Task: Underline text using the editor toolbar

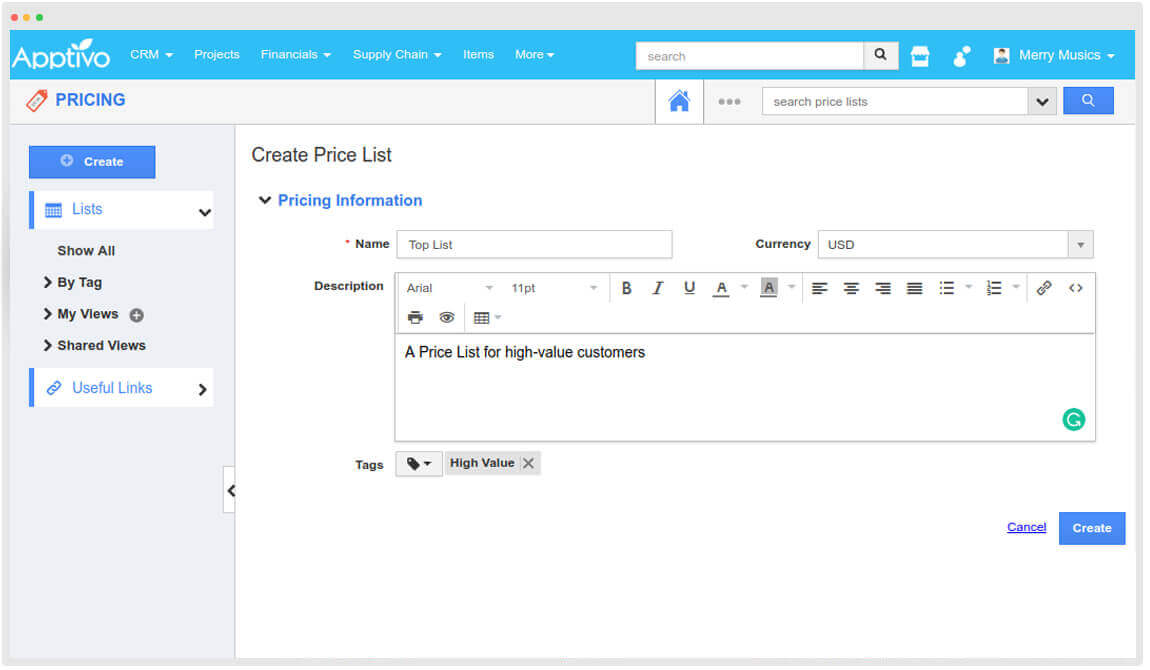Action: (x=689, y=288)
